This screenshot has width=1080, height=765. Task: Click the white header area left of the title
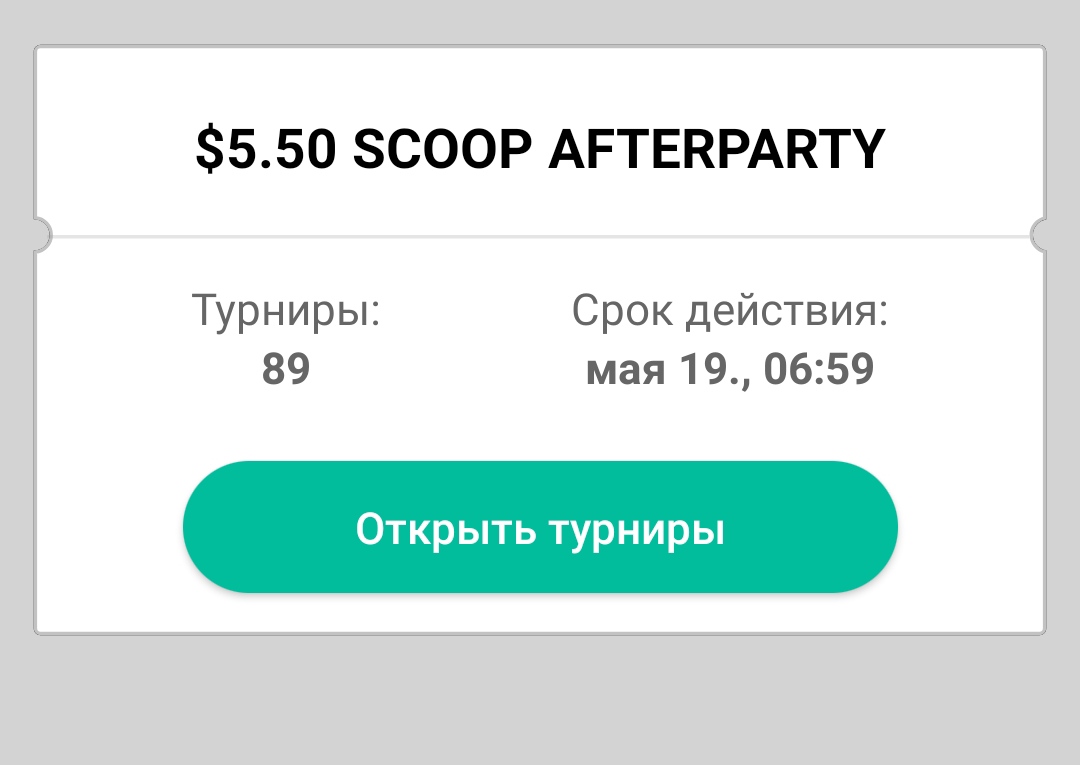116,149
